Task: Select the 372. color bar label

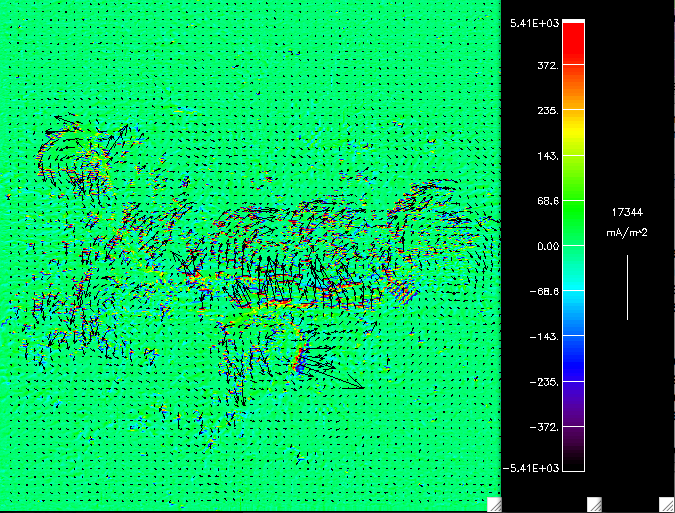Action: 548,65
